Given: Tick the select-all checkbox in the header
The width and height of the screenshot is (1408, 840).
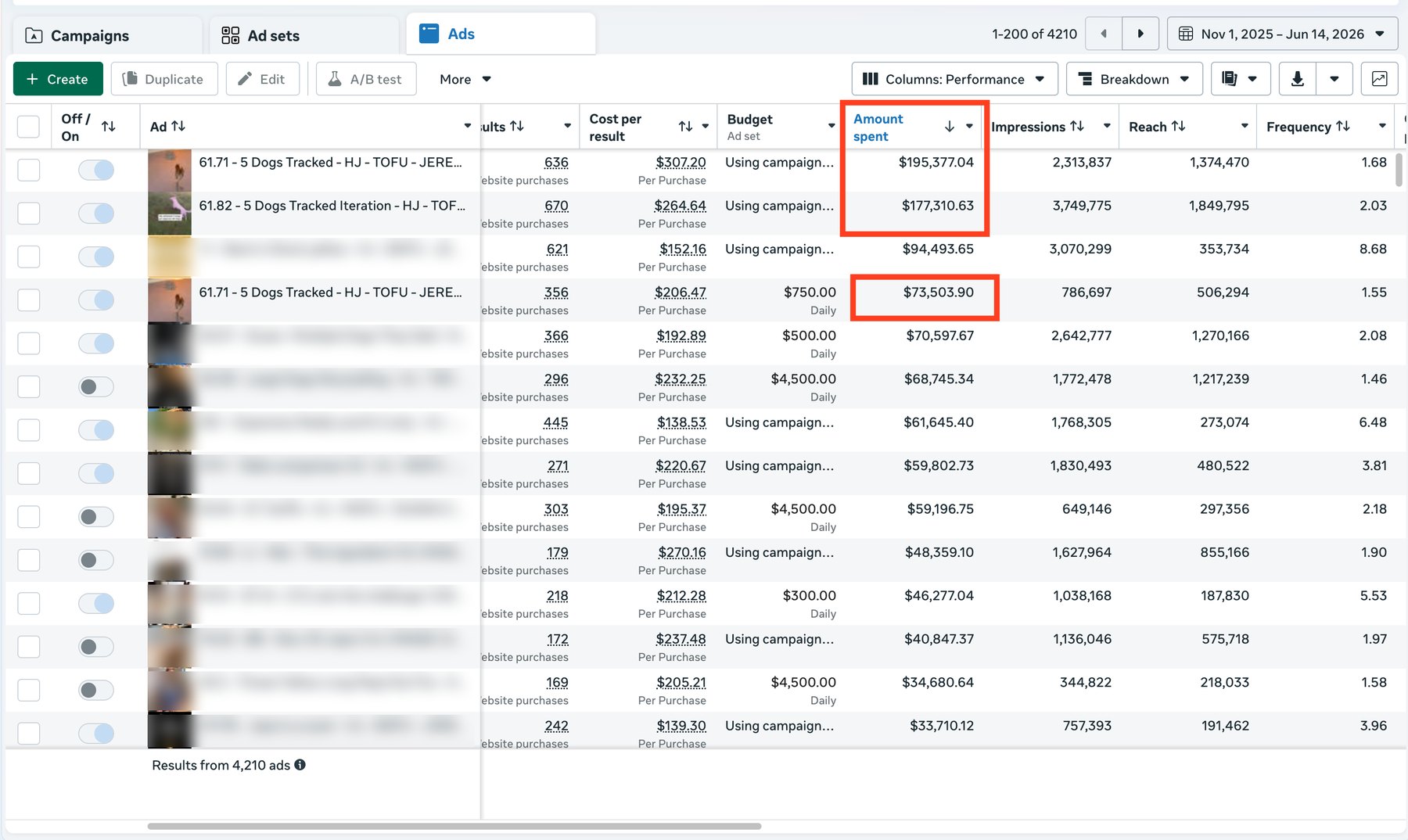Looking at the screenshot, I should pyautogui.click(x=28, y=127).
